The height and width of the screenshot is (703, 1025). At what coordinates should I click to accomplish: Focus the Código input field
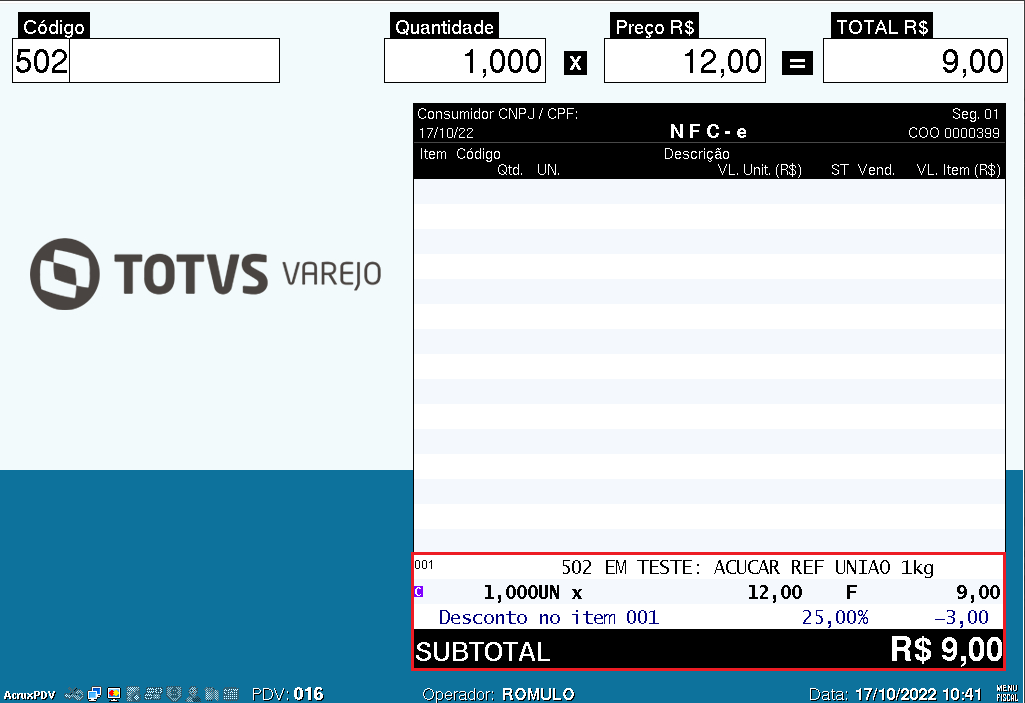(146, 60)
